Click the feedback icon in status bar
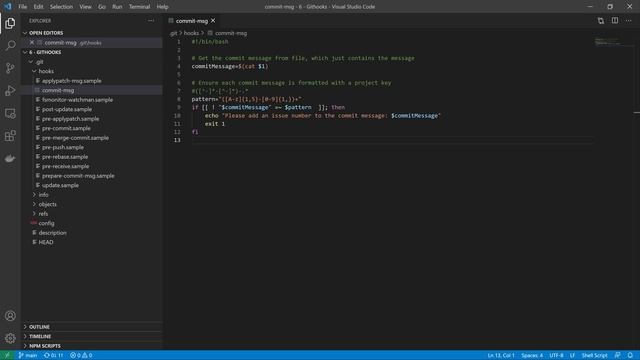640x360 pixels. (x=618, y=355)
